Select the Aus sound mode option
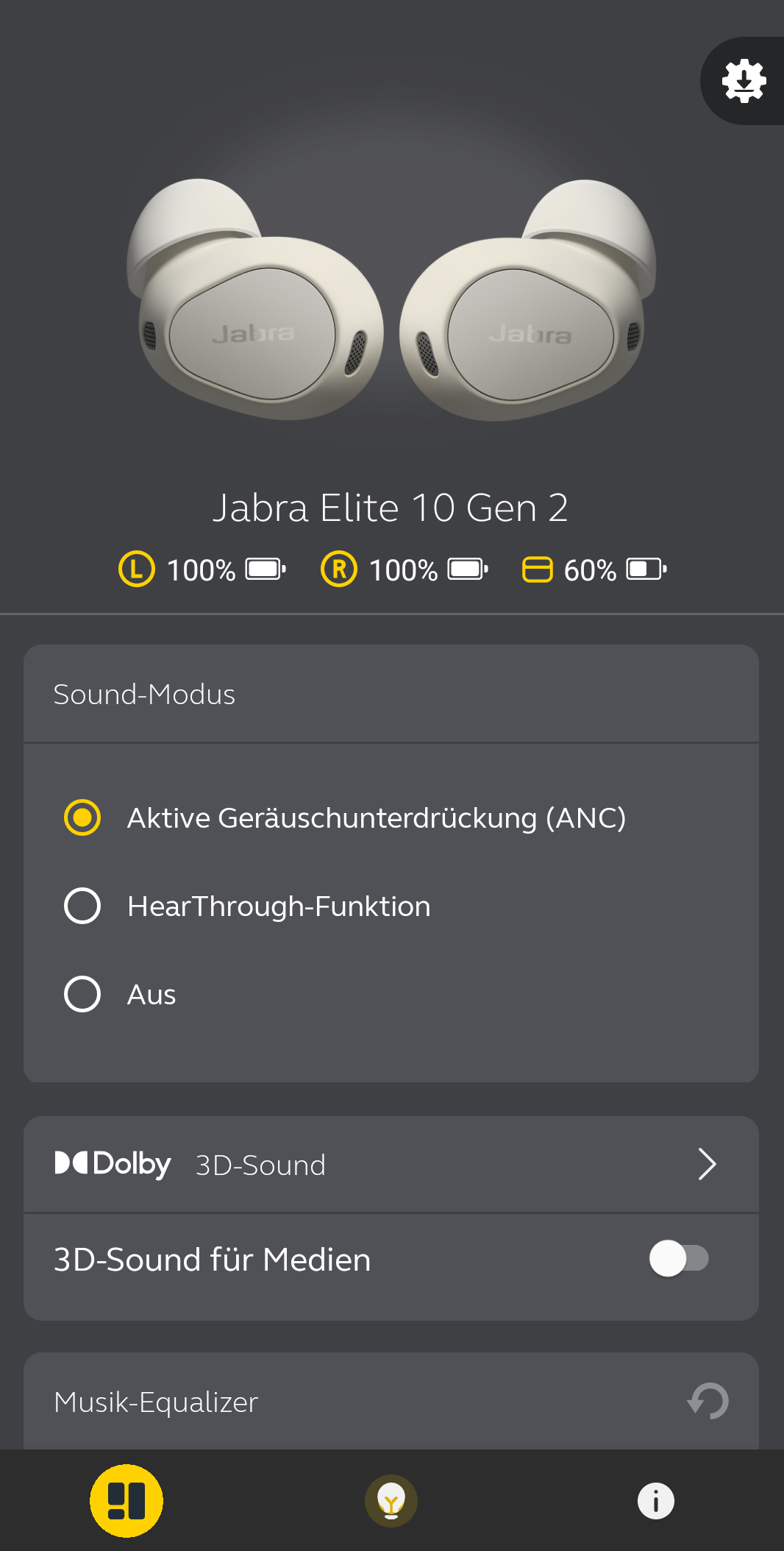 click(82, 994)
